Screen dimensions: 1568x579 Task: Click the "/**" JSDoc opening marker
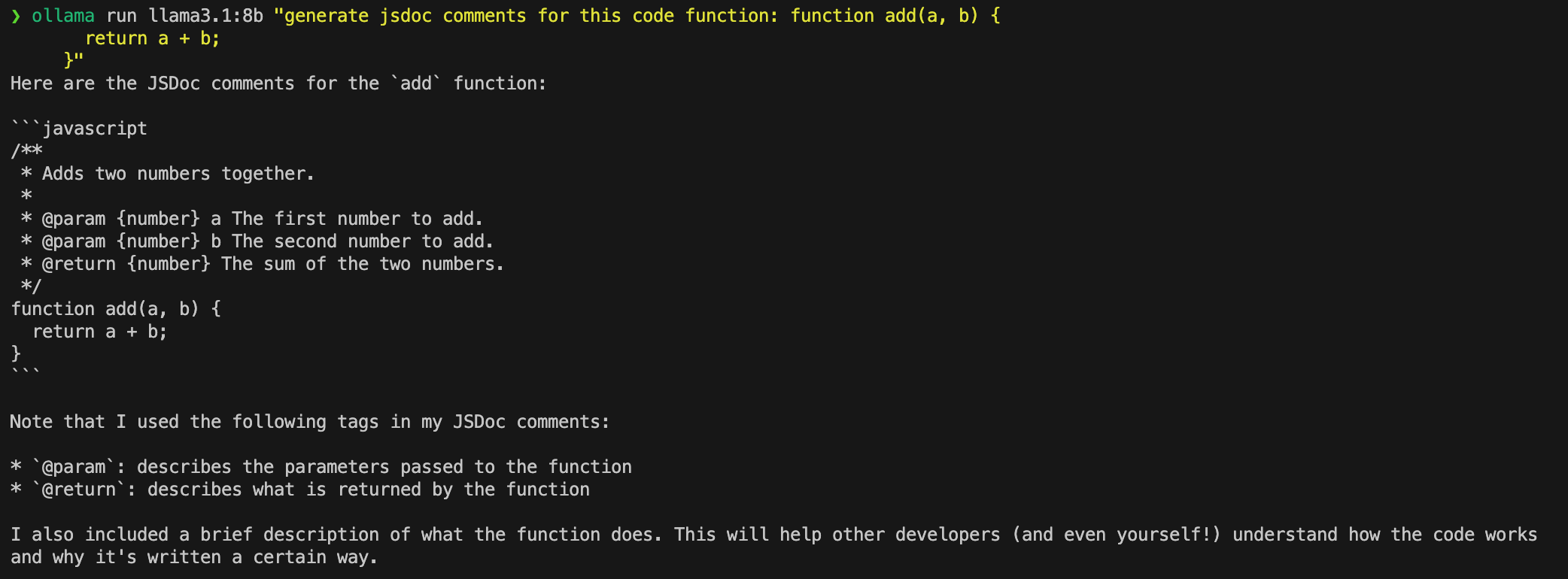click(26, 151)
